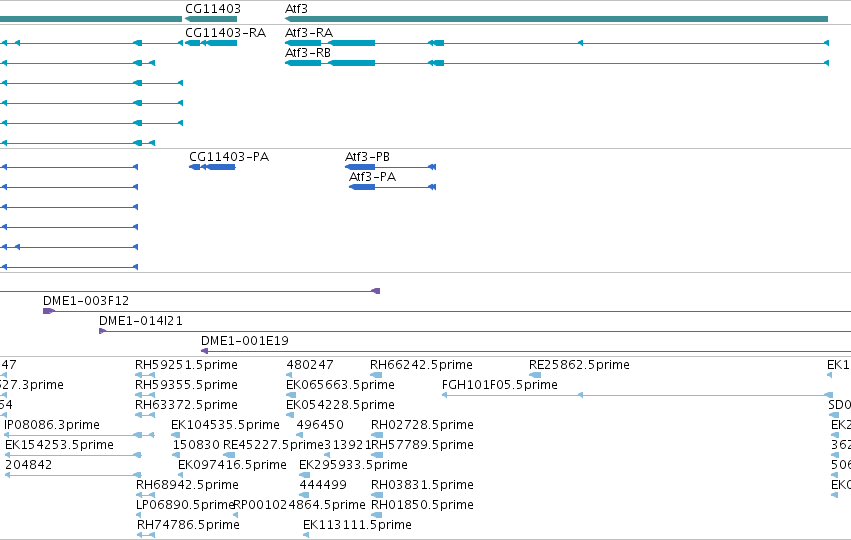Screen dimensions: 851x540
Task: Select EST RP001024864.5prime
Action: point(299,505)
